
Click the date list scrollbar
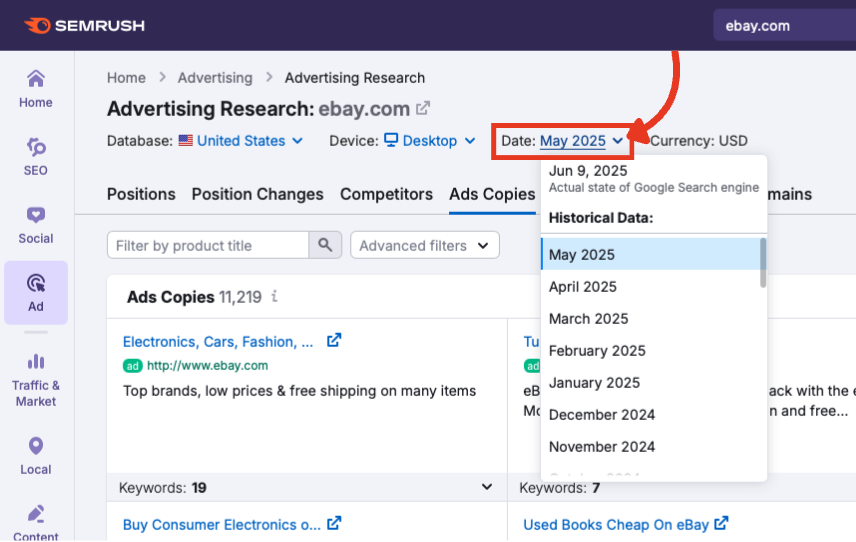click(x=764, y=262)
